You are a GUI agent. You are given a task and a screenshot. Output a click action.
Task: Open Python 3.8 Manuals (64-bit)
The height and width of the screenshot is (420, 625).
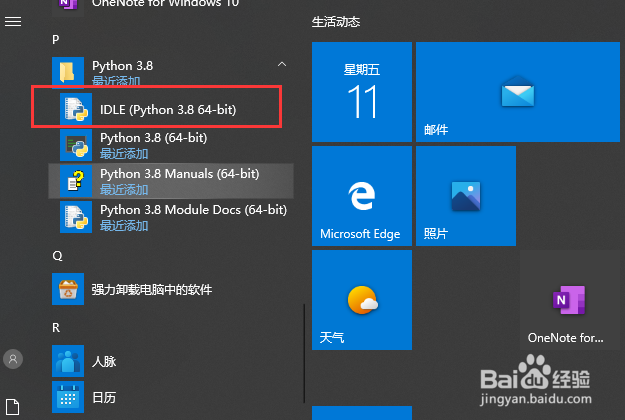click(x=171, y=181)
